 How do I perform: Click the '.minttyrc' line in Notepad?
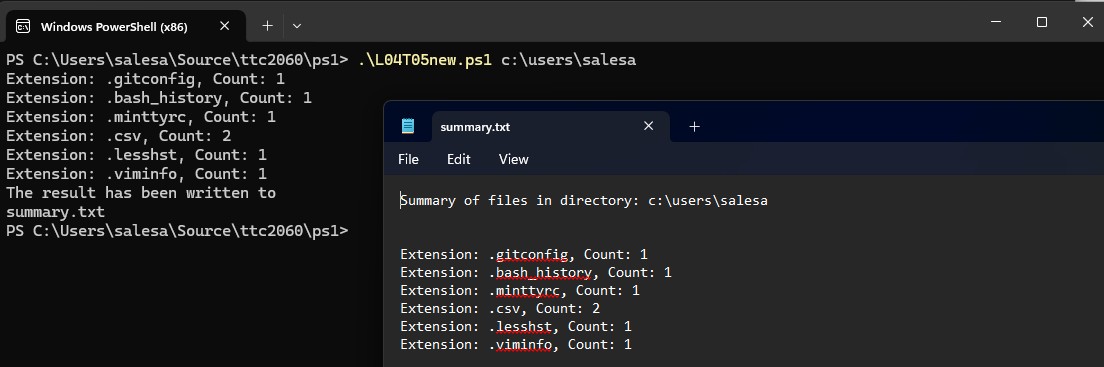coord(520,290)
